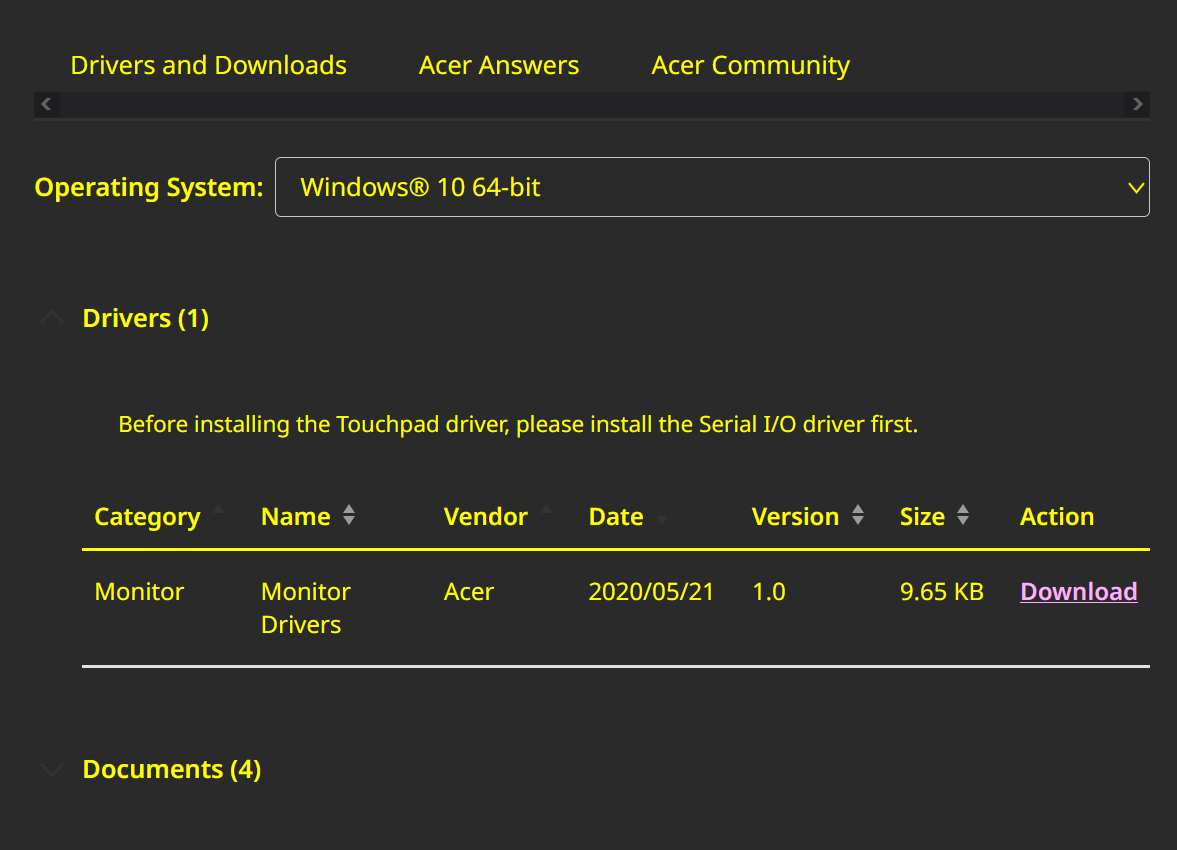1177x850 pixels.
Task: Select the Monitor Drivers name cell
Action: pos(305,608)
